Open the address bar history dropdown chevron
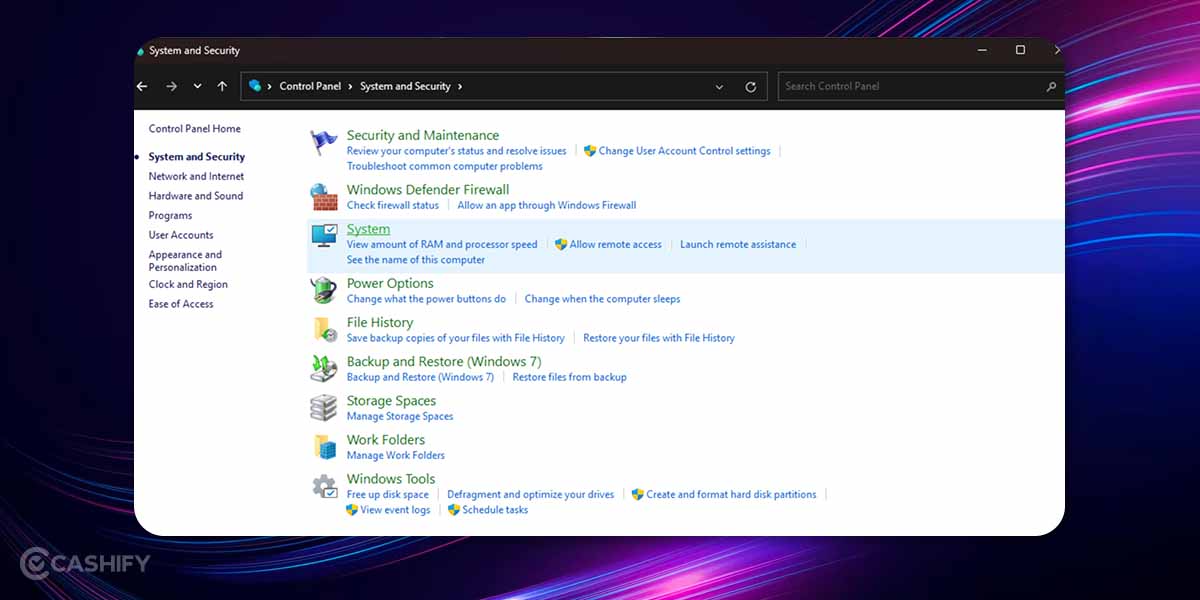This screenshot has width=1200, height=600. pyautogui.click(x=719, y=86)
